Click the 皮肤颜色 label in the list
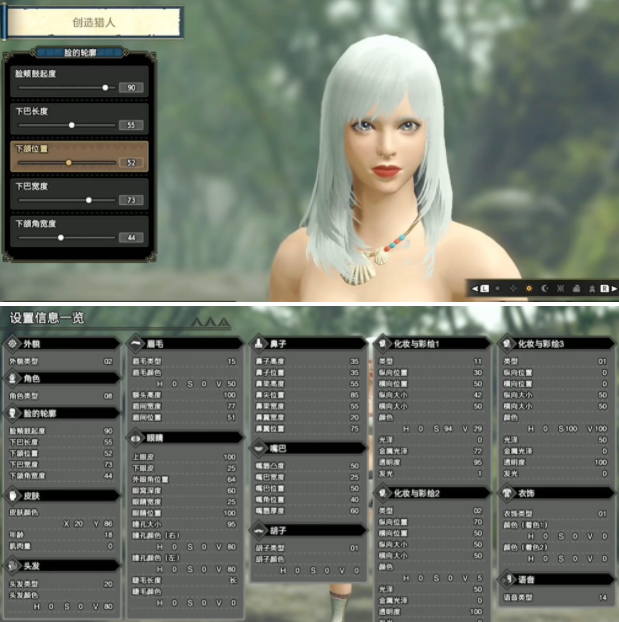The height and width of the screenshot is (622, 619). 24,512
